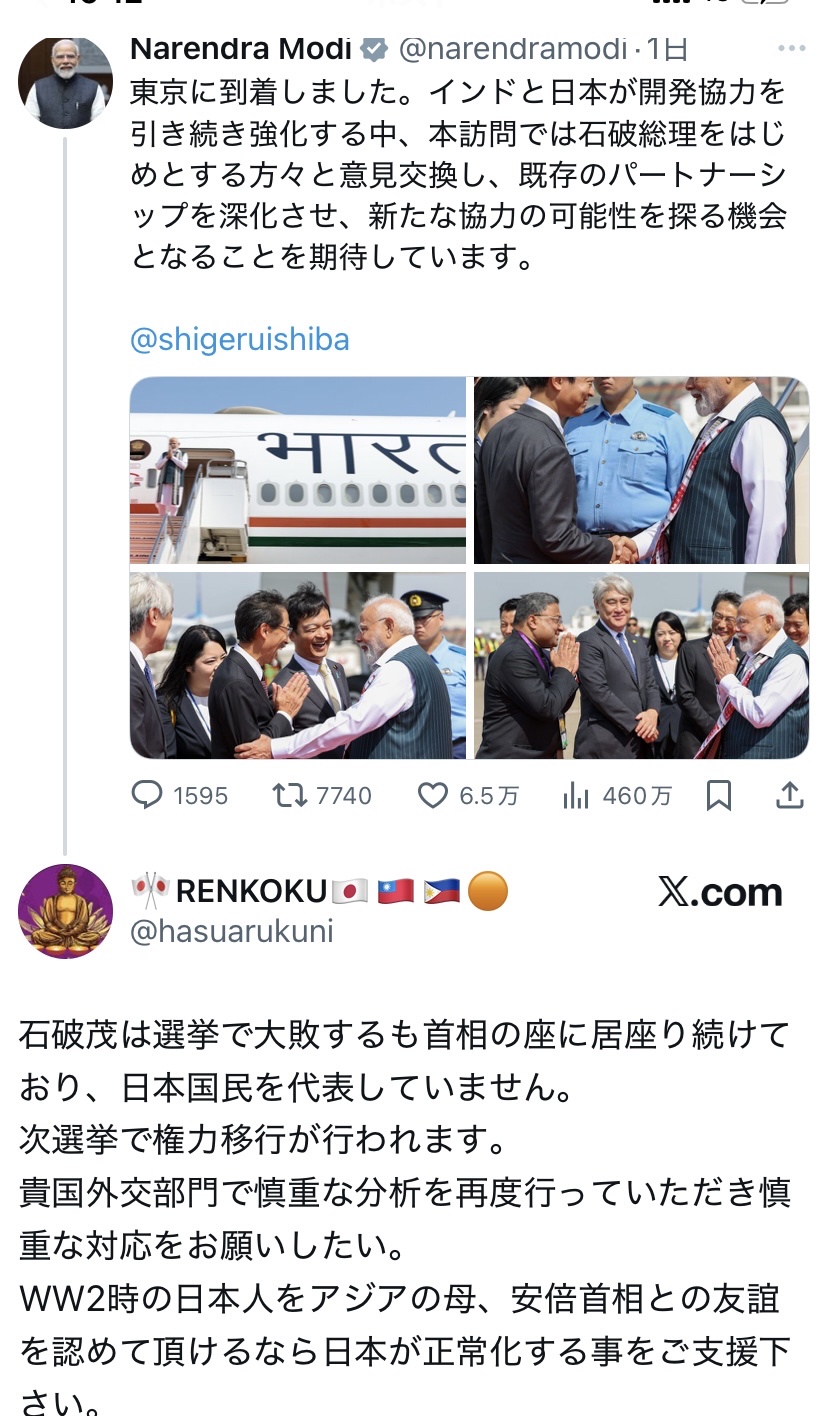Open the @narendramodi handle
This screenshot has width=828, height=1416.
[x=512, y=48]
